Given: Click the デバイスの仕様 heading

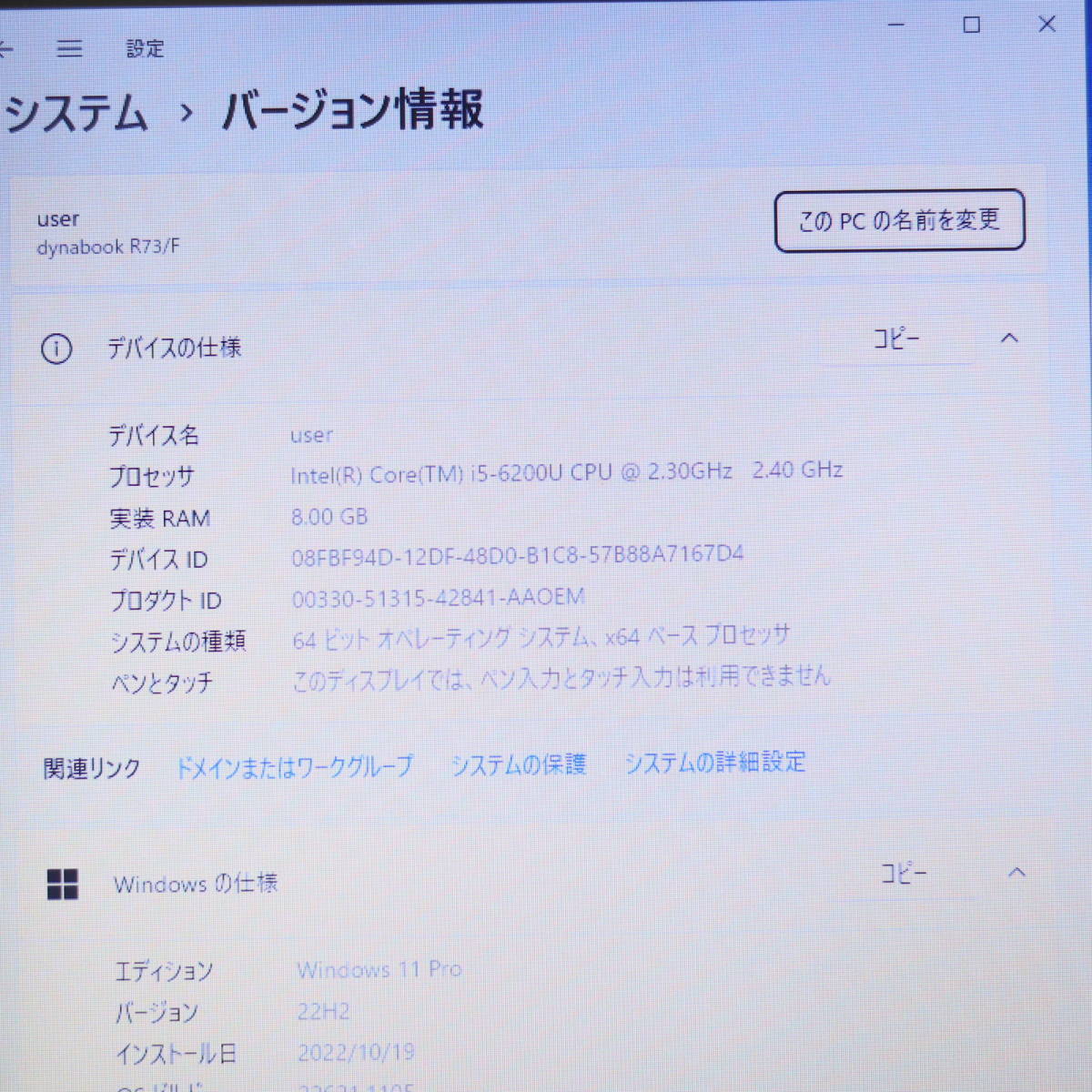Looking at the screenshot, I should click(x=175, y=348).
